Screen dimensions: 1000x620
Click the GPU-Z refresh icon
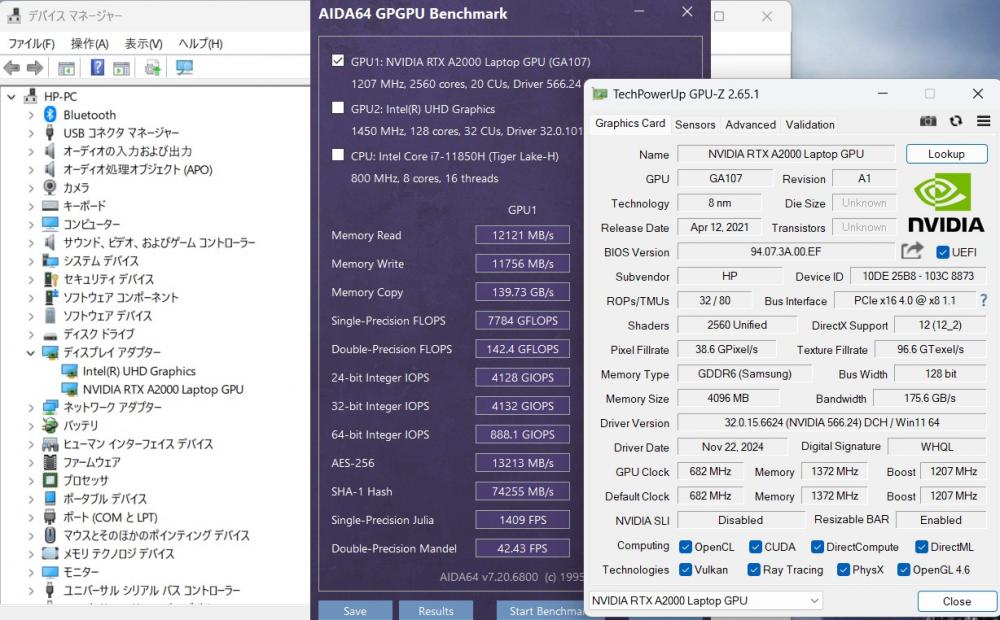(x=956, y=121)
